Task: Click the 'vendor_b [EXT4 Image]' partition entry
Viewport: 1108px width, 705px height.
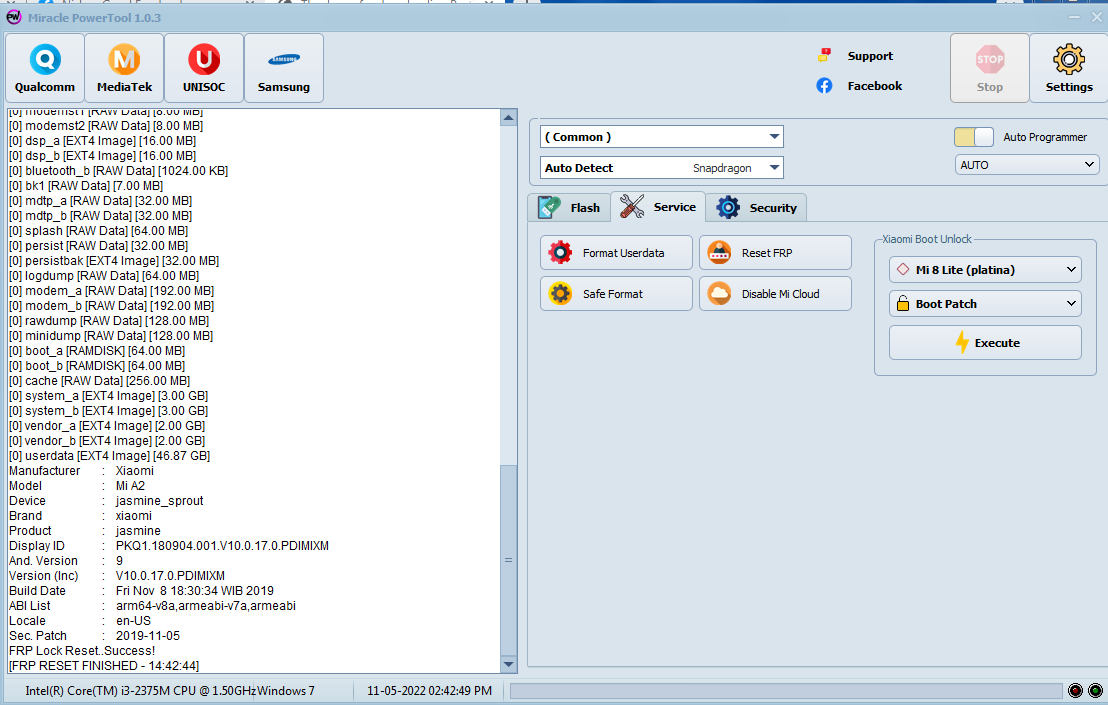Action: click(x=107, y=441)
